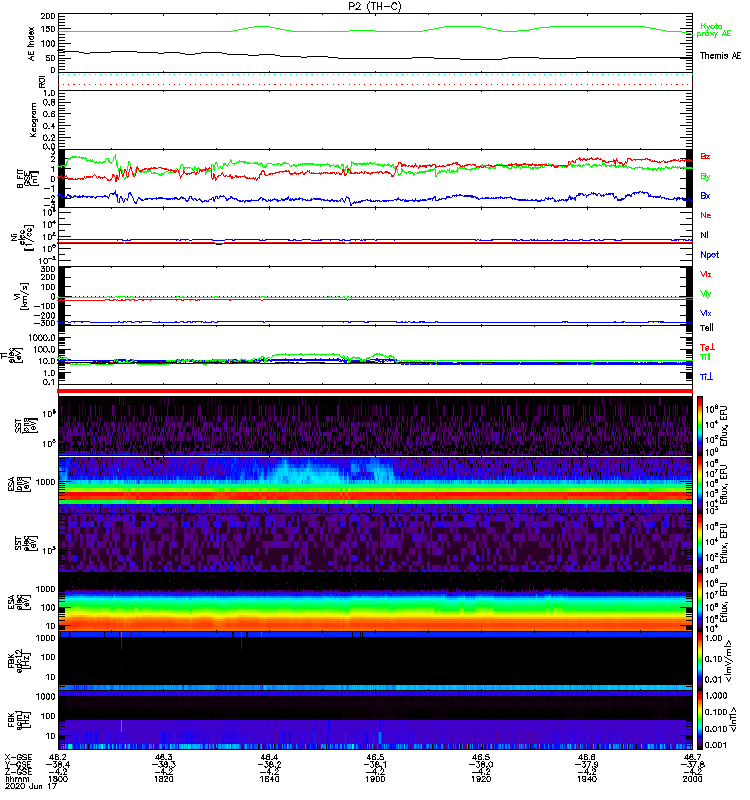750x800 pixels.
Task: Click the "1840" time tick label
Action: (269, 780)
